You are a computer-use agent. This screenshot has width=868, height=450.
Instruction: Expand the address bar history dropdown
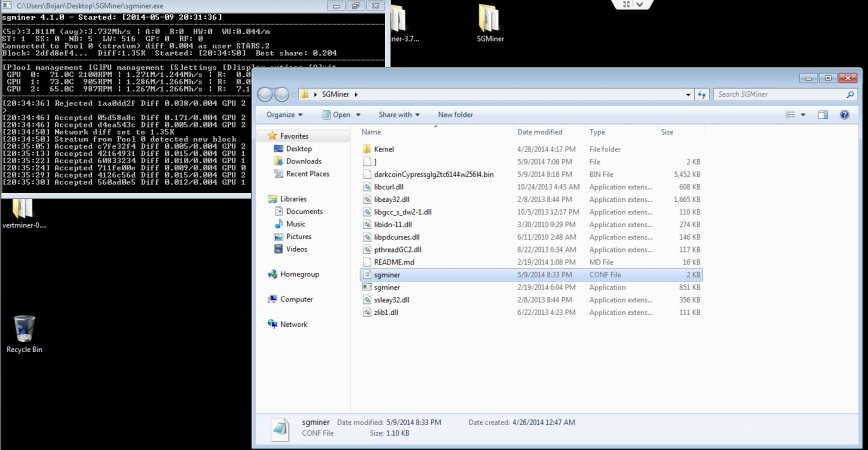[x=688, y=95]
